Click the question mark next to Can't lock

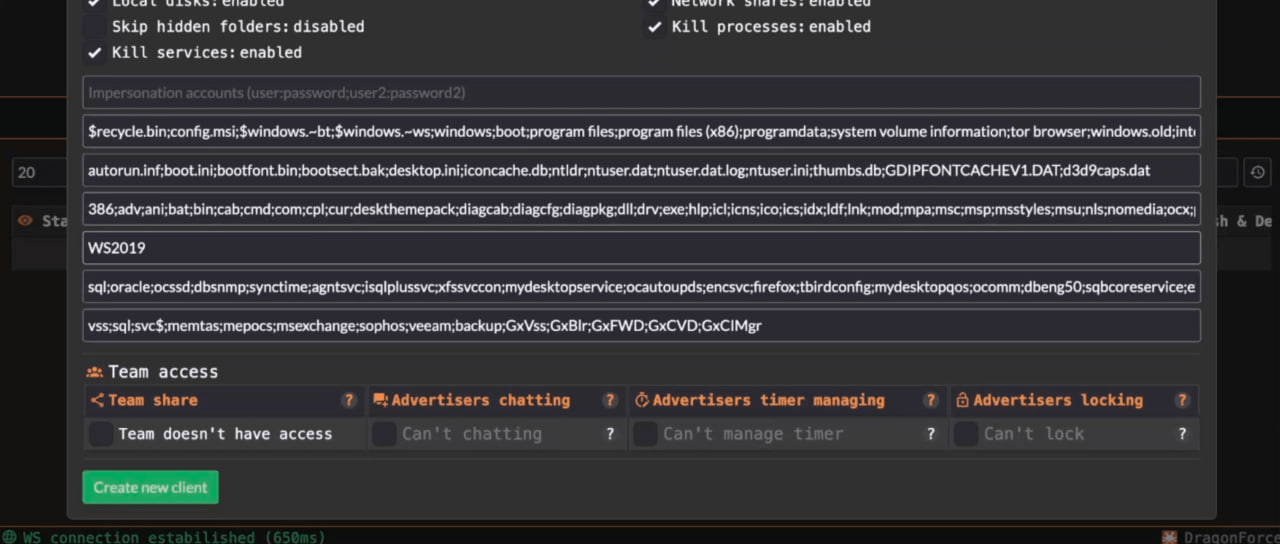click(x=1182, y=434)
